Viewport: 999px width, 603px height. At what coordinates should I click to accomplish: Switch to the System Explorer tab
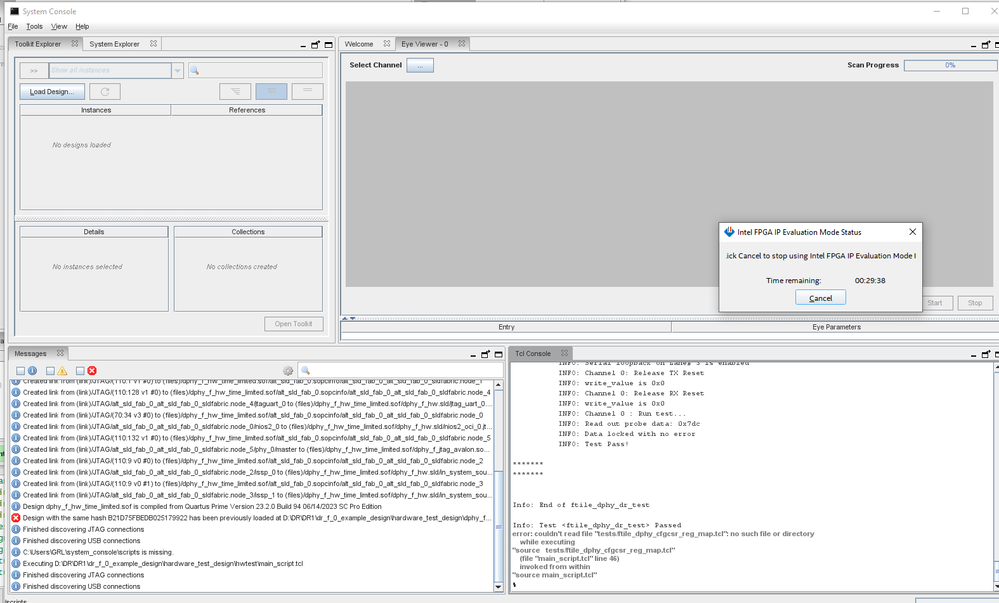click(x=115, y=44)
